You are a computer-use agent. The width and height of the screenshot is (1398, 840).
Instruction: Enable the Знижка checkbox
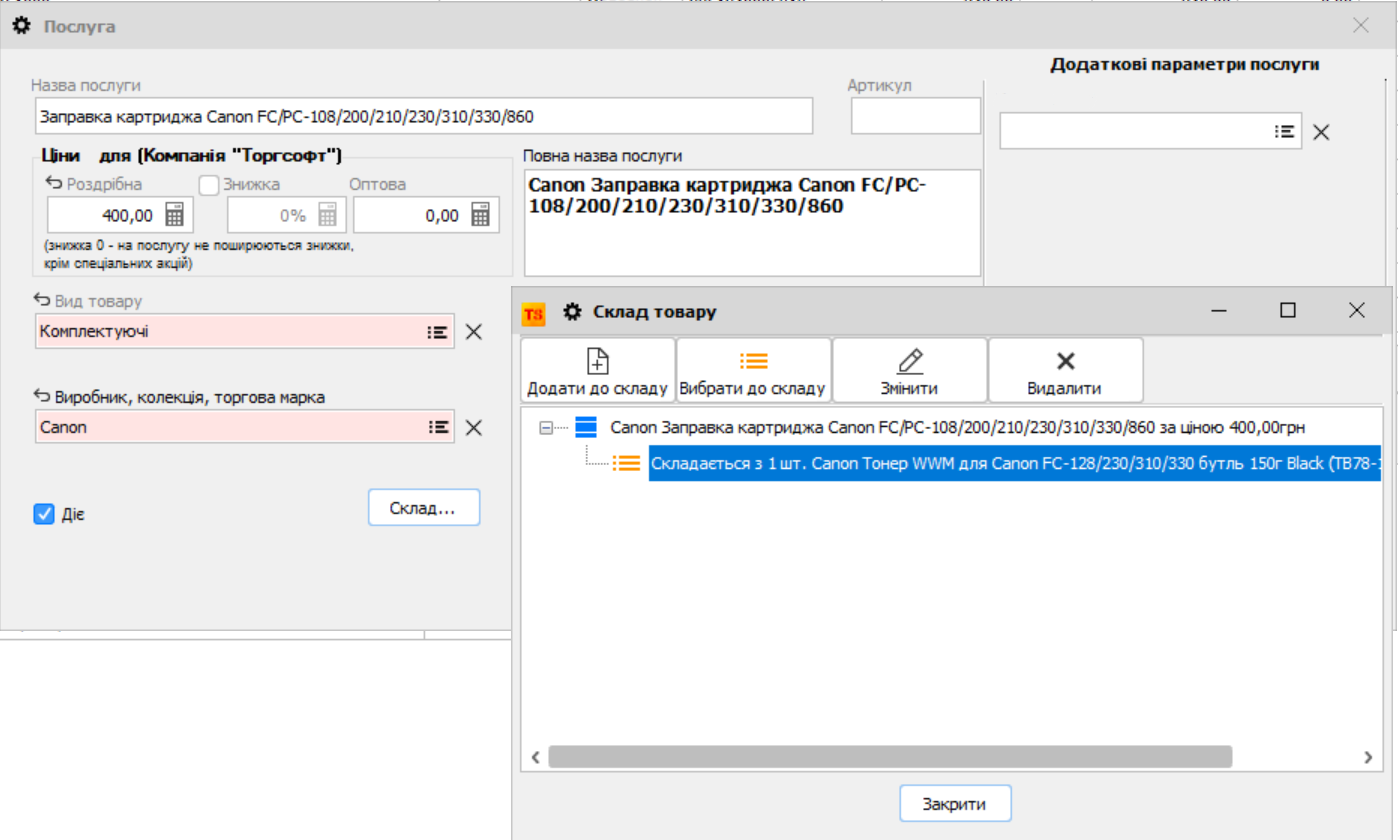pyautogui.click(x=208, y=185)
